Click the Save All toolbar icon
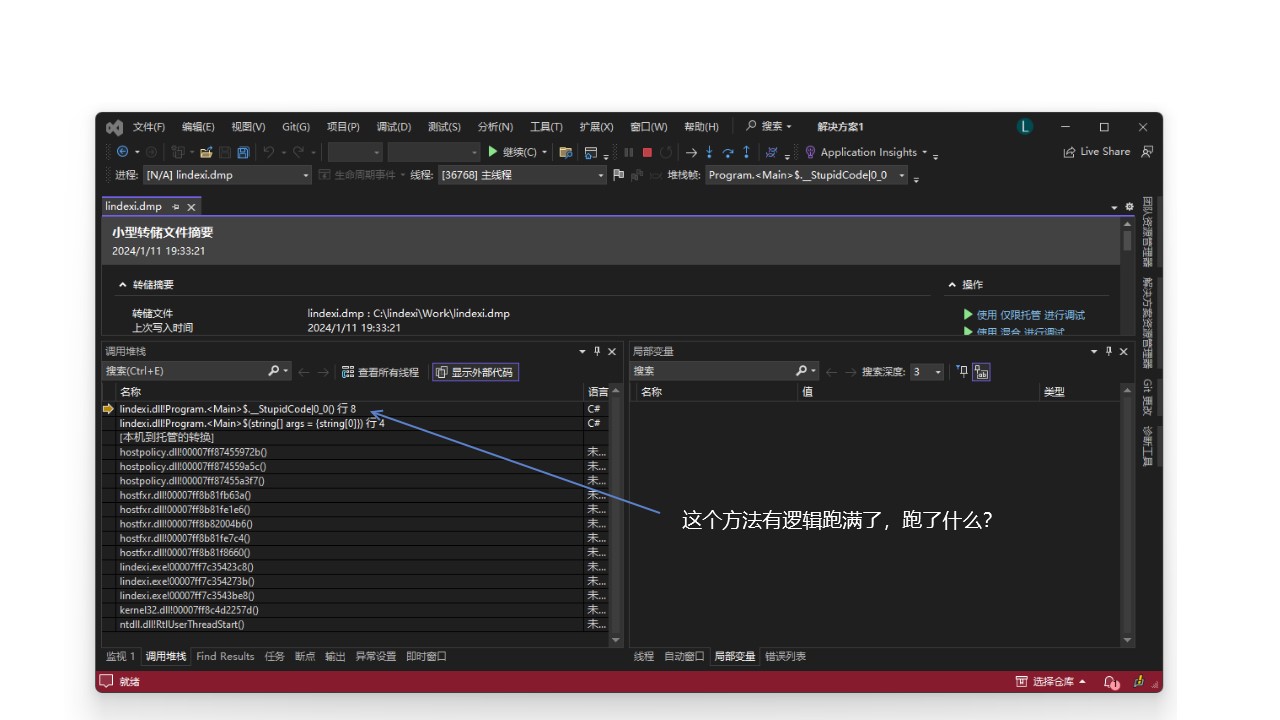1280x720 pixels. 243,152
